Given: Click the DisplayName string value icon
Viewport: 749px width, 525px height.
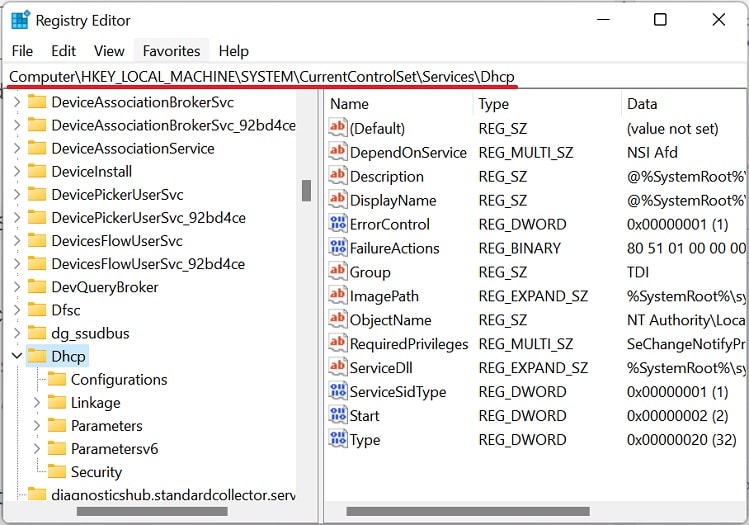Looking at the screenshot, I should coord(337,199).
